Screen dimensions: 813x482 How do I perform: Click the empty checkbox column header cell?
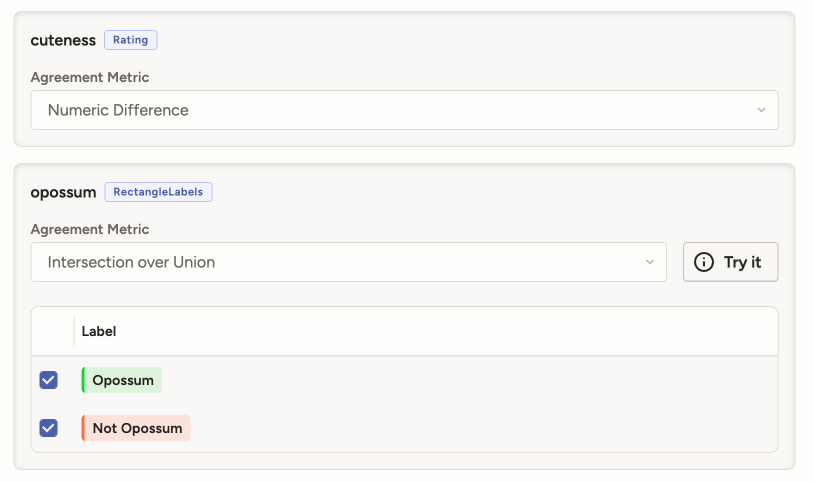coord(52,331)
